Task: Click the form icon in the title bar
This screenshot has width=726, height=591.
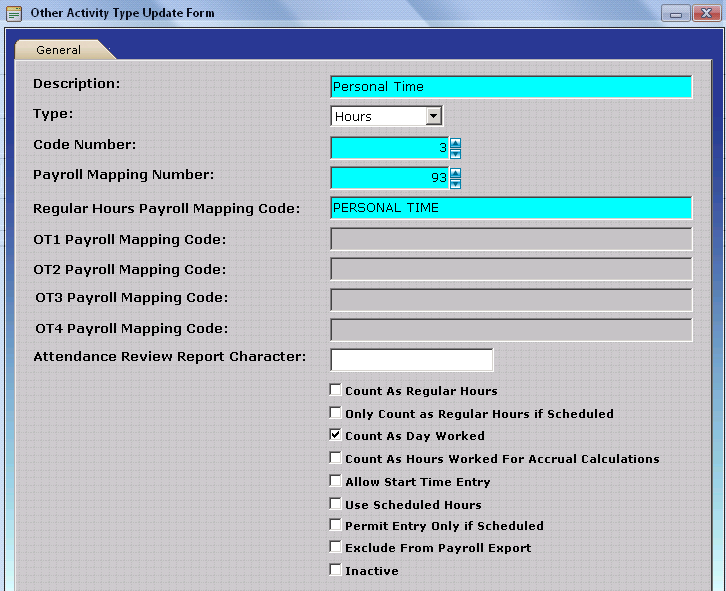Action: pos(13,13)
